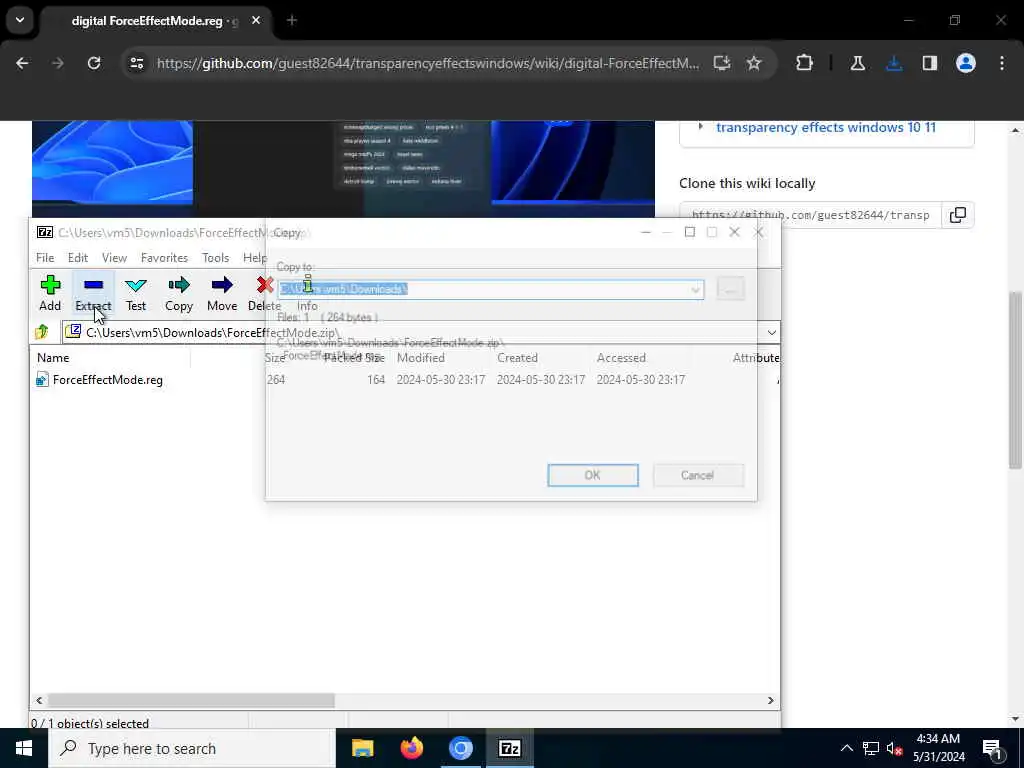Image resolution: width=1024 pixels, height=768 pixels.
Task: Sort by the Modified column header
Action: [x=421, y=358]
